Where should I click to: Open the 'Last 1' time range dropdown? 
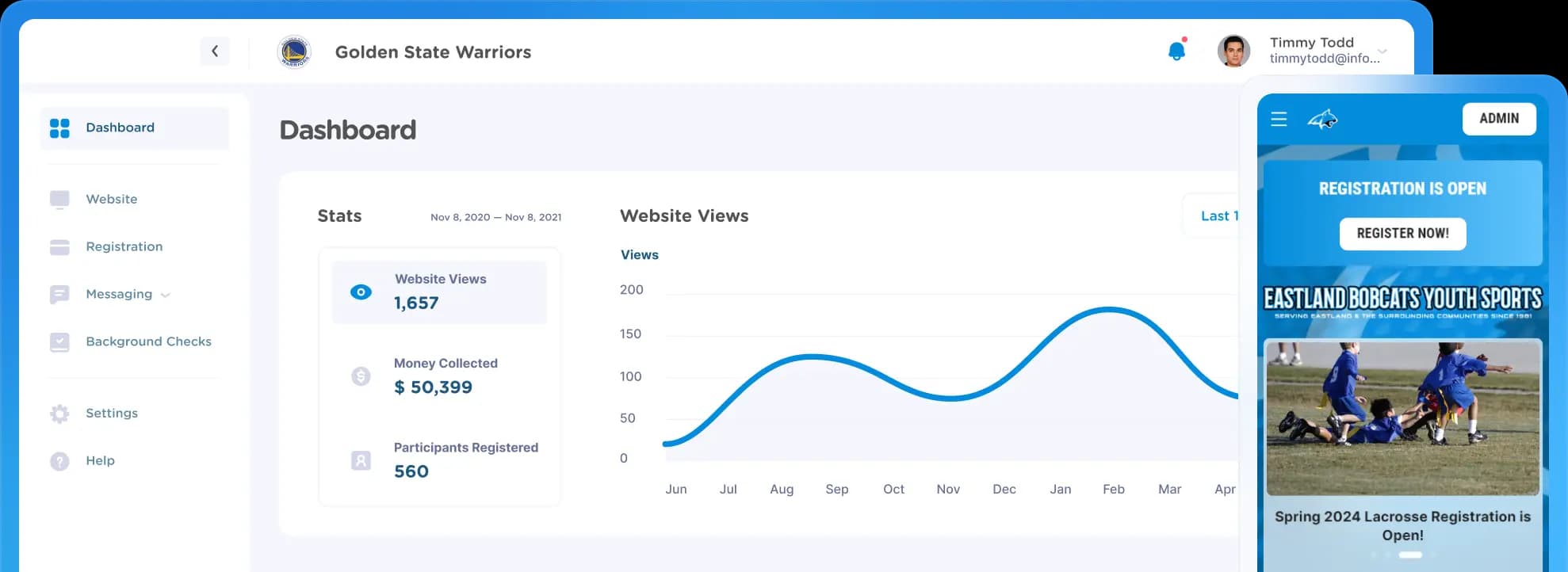[1211, 215]
